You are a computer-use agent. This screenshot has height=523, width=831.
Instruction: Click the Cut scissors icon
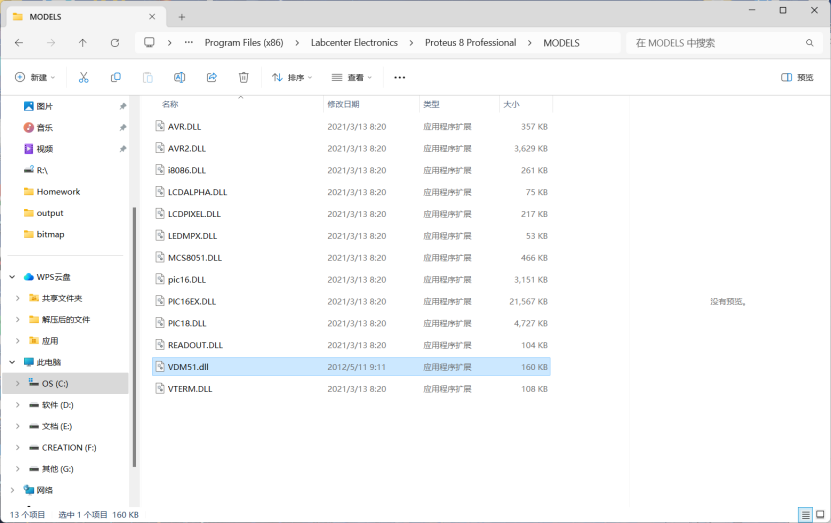point(83,77)
